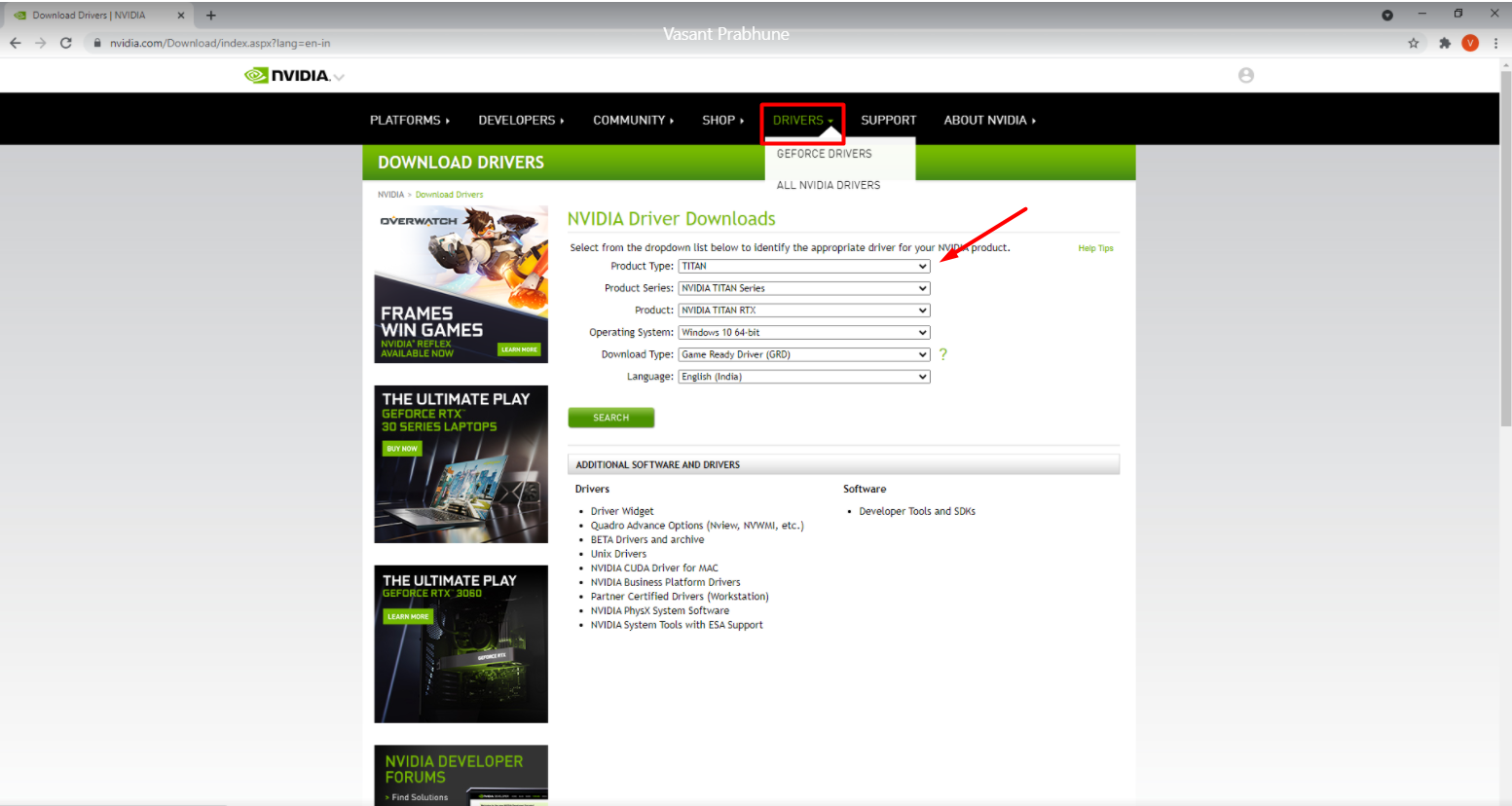Open Chrome profile avatar V

pos(1470,43)
